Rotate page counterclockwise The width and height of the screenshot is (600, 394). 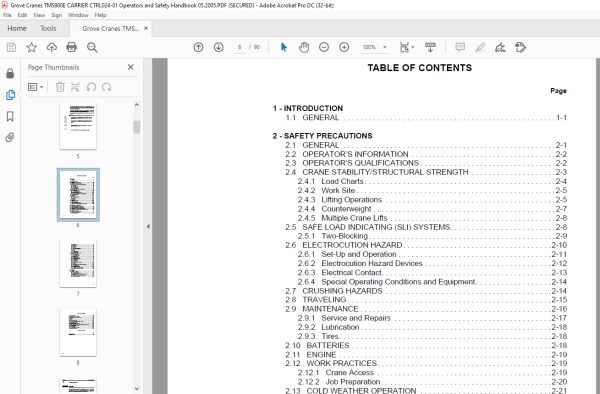91,87
